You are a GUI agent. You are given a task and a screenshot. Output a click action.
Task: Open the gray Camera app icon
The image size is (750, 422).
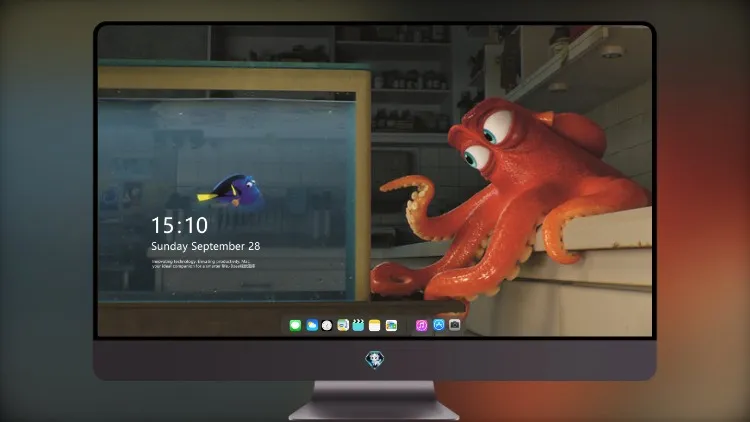click(455, 325)
